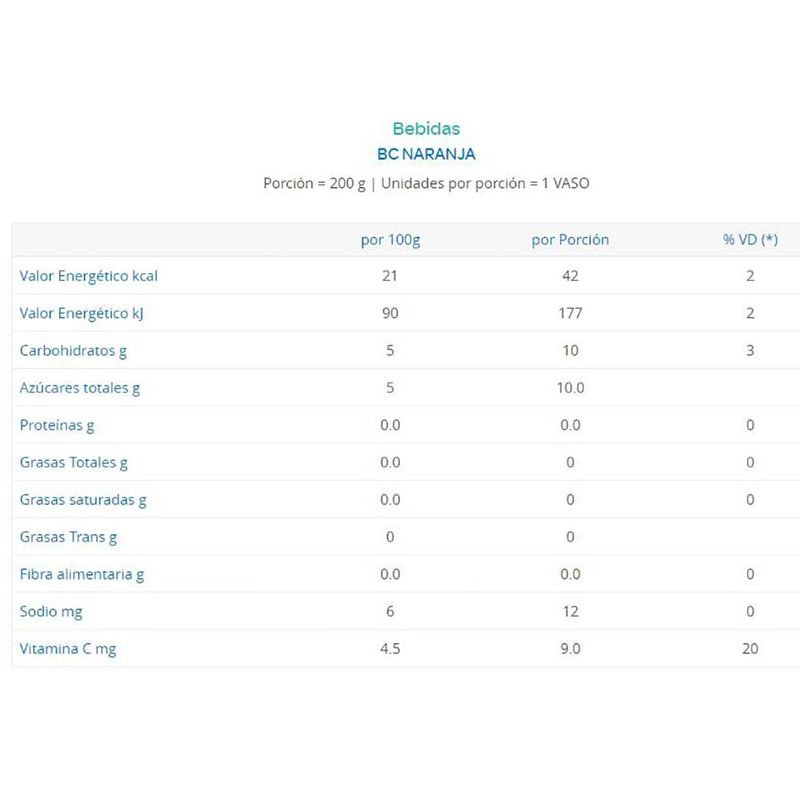This screenshot has width=800, height=800.
Task: Select the "por Porción" column header
Action: point(570,240)
